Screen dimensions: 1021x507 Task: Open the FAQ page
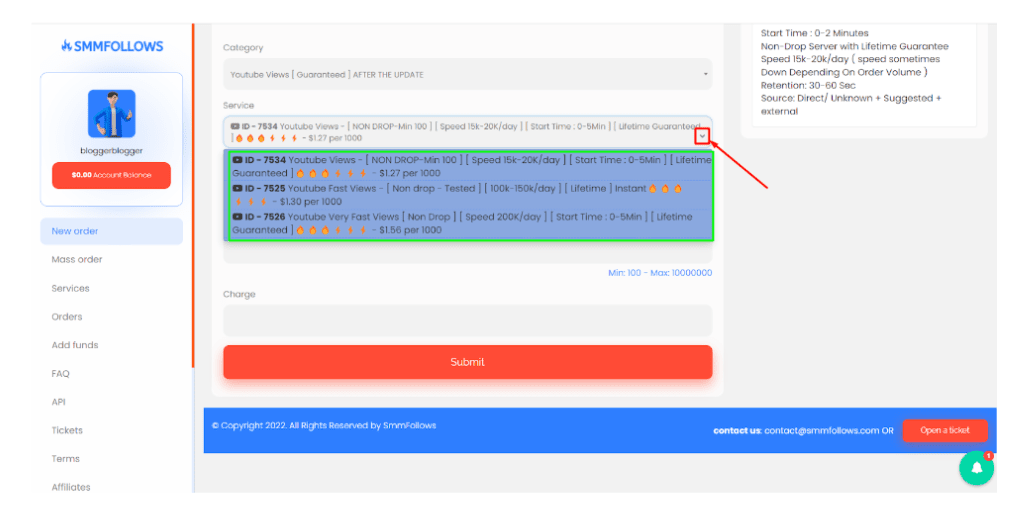(x=61, y=374)
